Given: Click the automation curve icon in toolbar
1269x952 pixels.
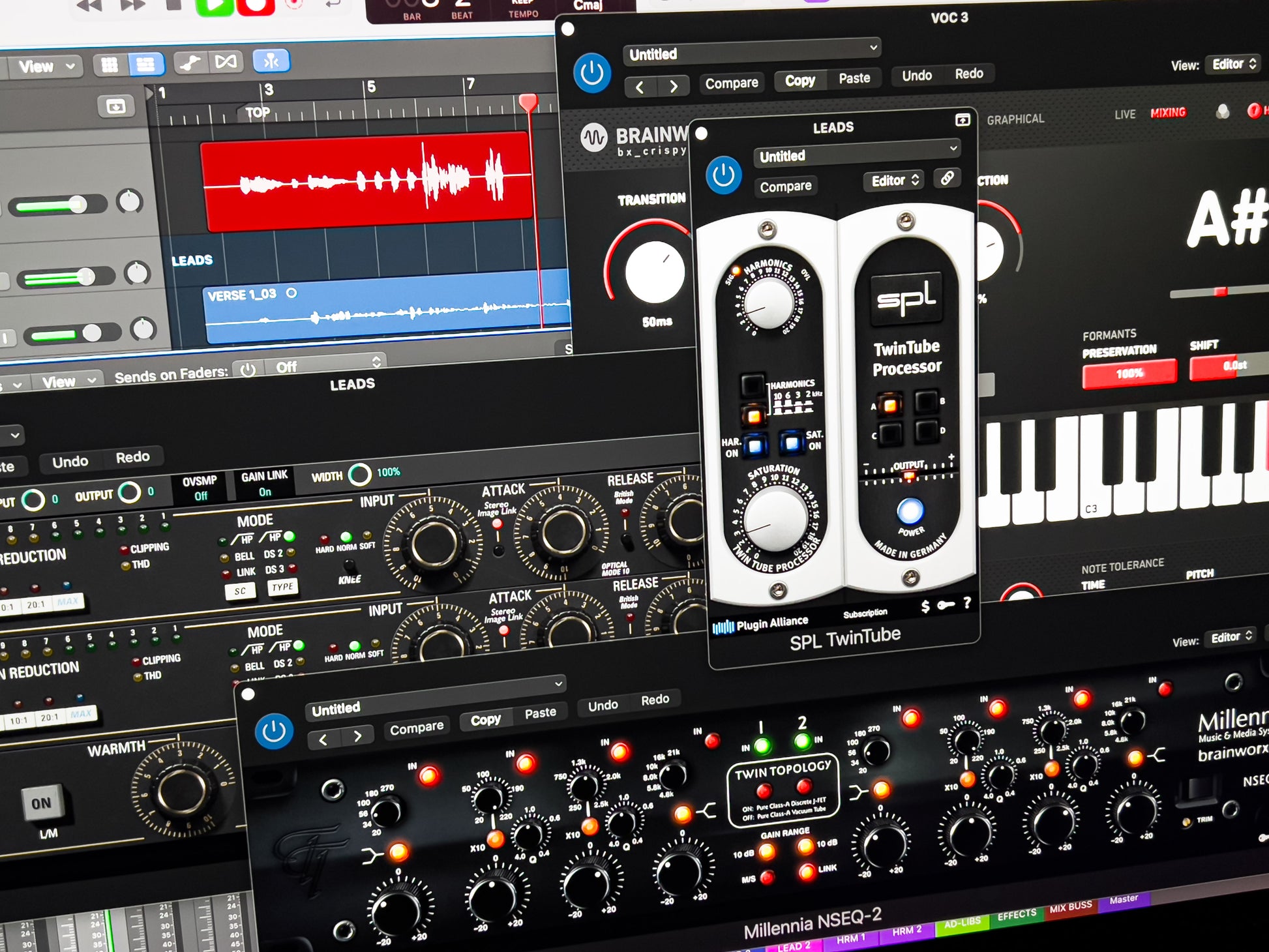Looking at the screenshot, I should coord(190,63).
